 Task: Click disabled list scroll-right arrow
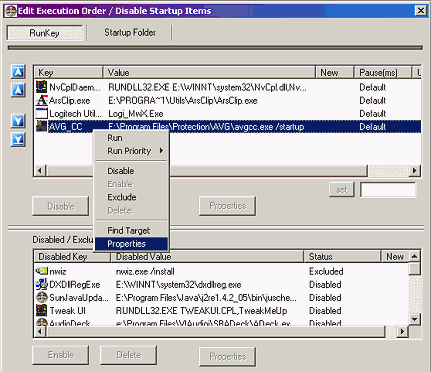403,332
